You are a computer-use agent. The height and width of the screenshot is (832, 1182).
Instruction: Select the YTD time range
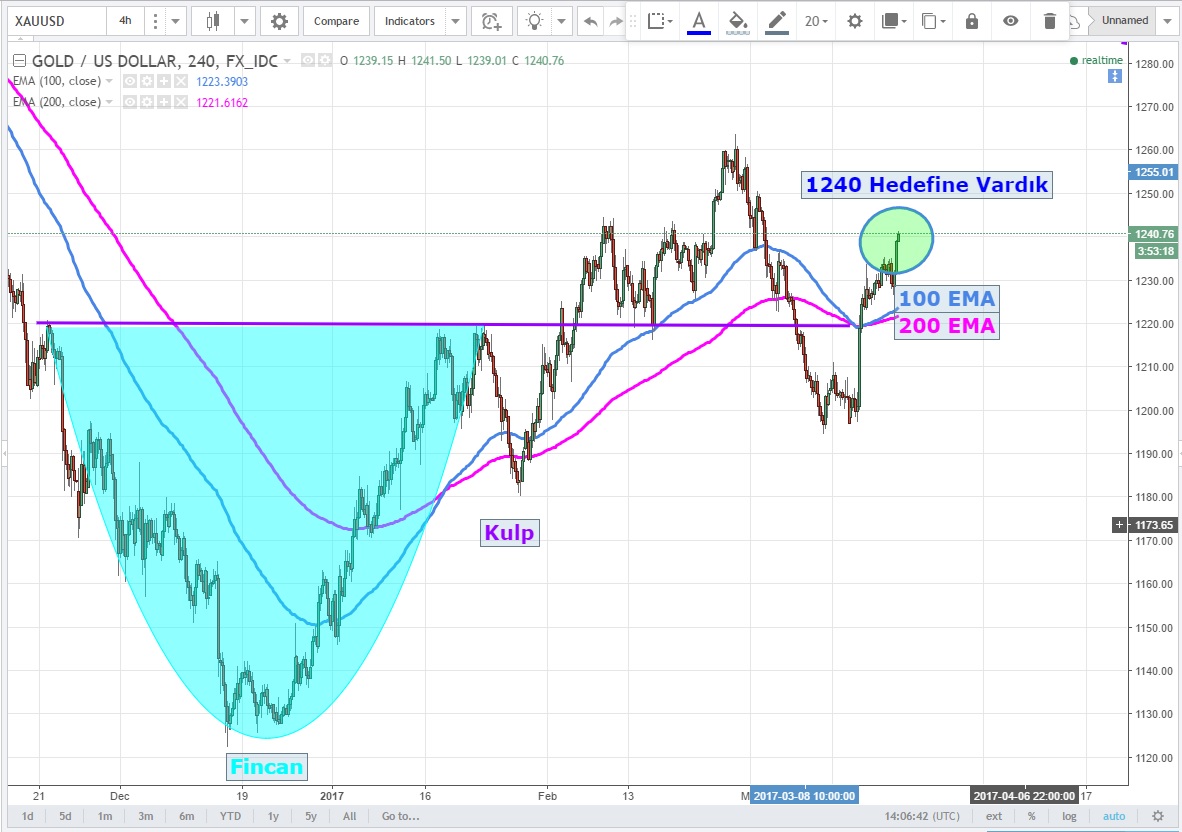230,816
